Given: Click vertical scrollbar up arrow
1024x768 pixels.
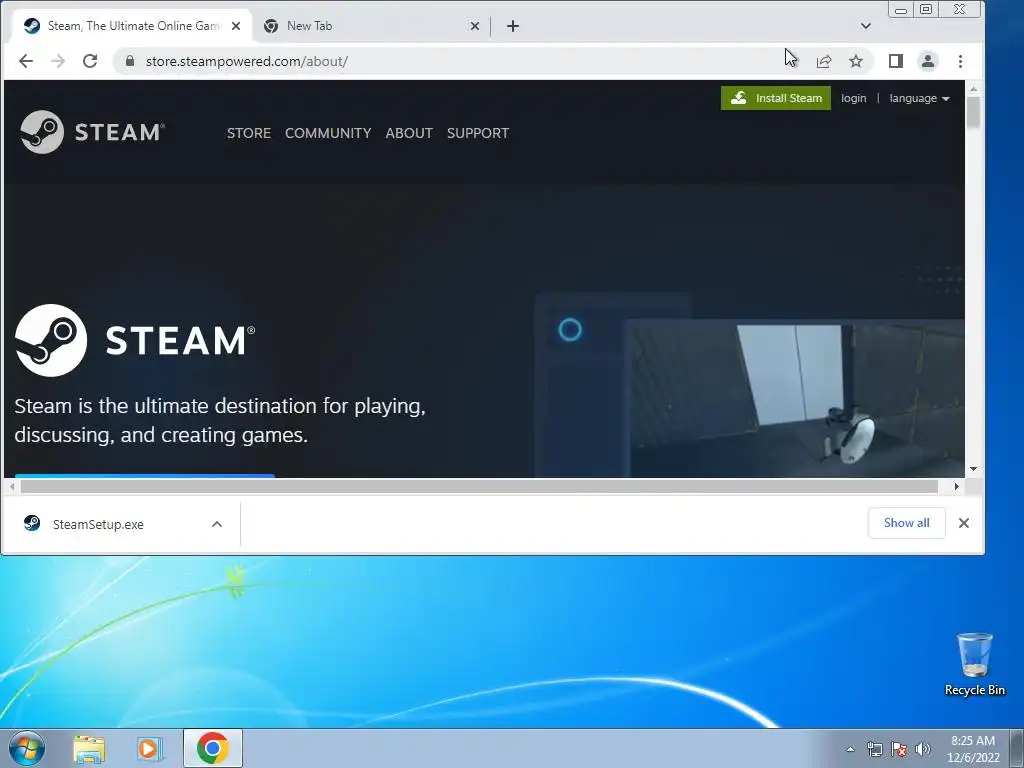Looking at the screenshot, I should (x=973, y=89).
